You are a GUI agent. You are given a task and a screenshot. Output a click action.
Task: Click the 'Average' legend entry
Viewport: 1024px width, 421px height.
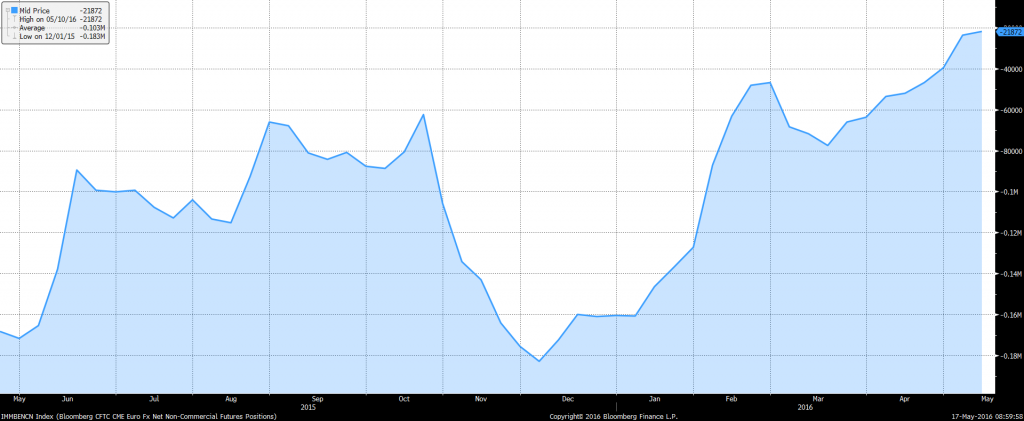(31, 28)
